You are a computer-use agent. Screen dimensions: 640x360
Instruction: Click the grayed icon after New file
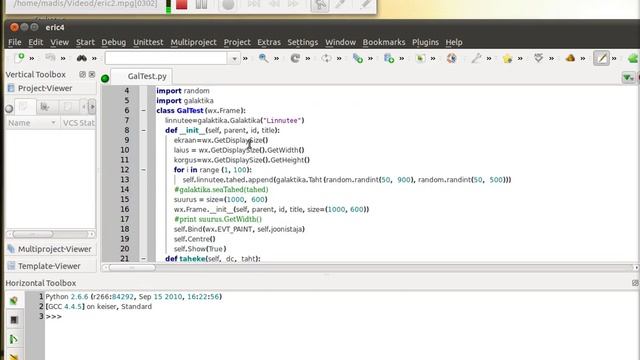[x=50, y=58]
